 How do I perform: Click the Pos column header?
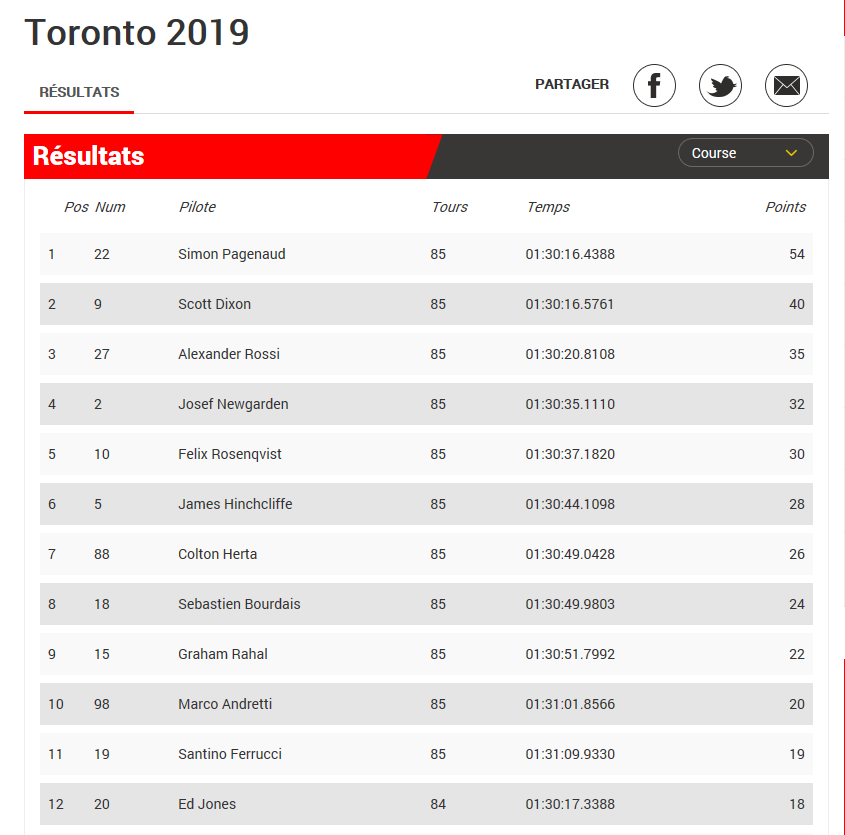point(76,207)
